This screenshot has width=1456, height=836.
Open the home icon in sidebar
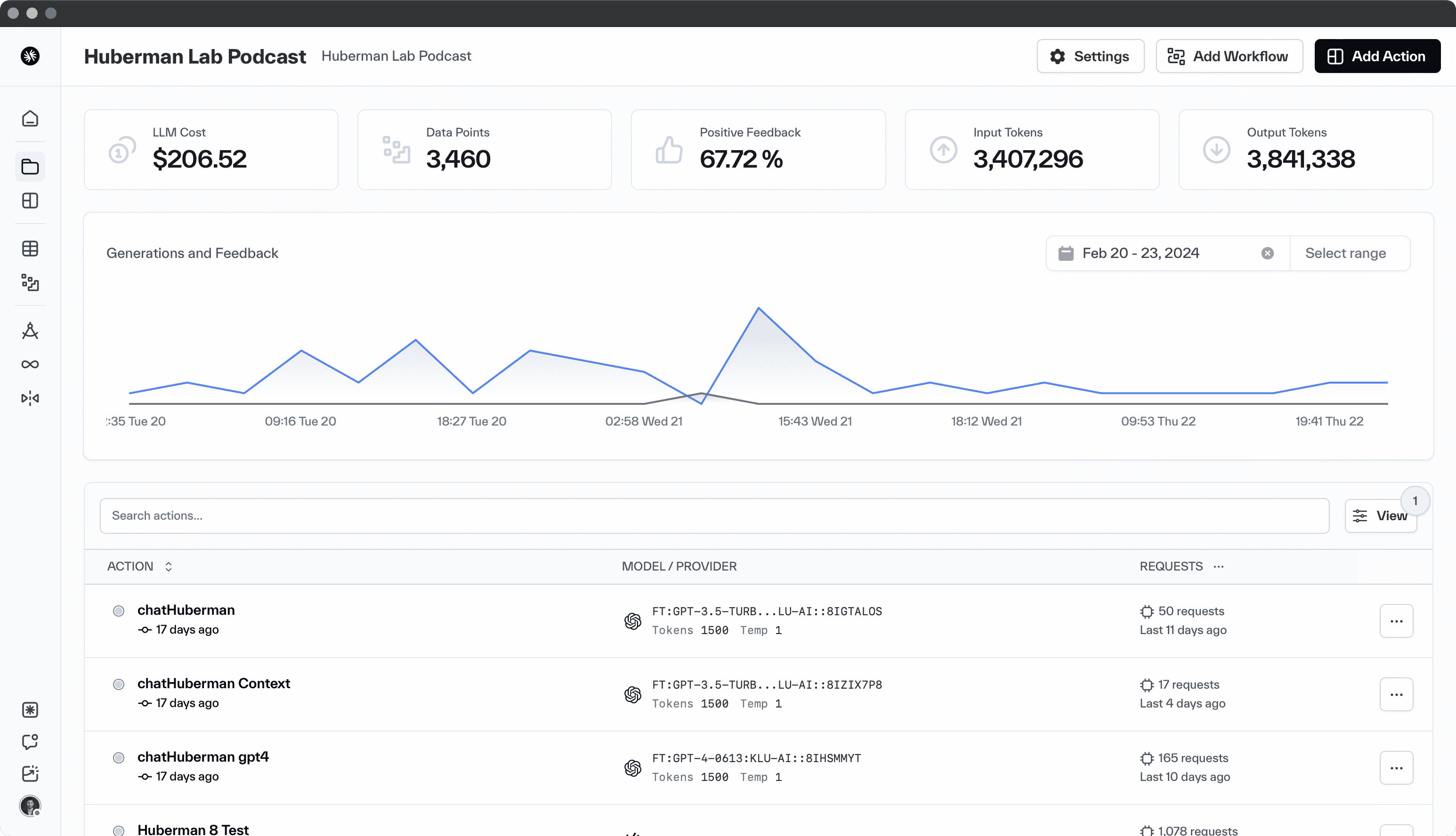(x=30, y=119)
